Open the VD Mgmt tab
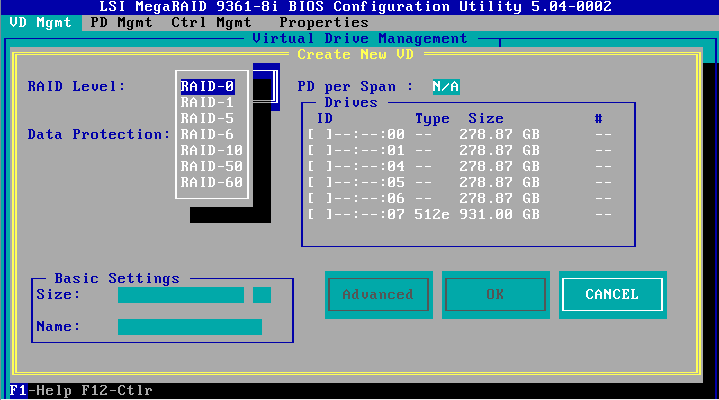Screen dimensions: 719x400 point(40,22)
